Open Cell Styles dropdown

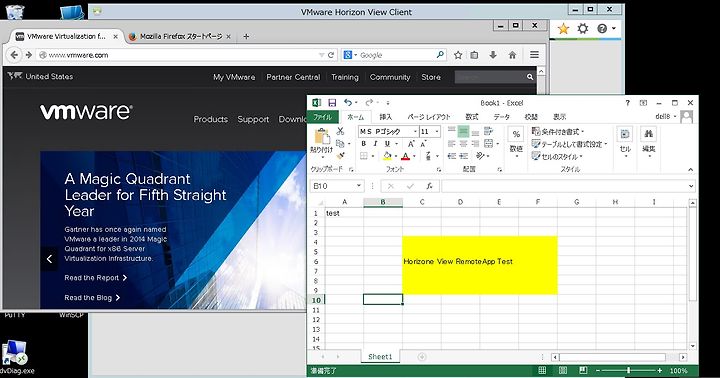pos(557,157)
